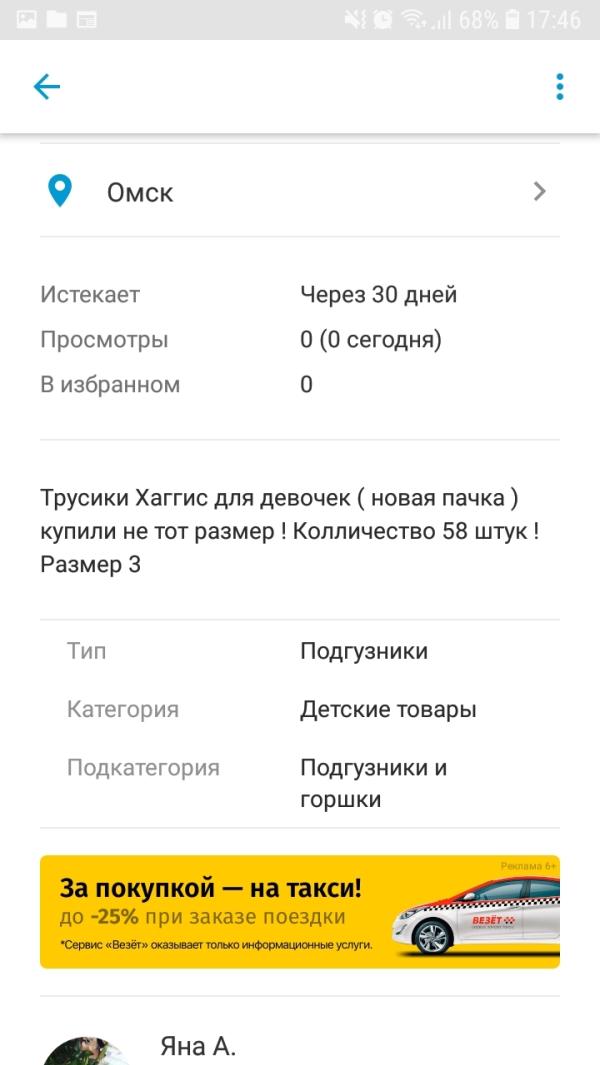Tap the Wi-Fi signal icon
600x1065 pixels.
click(x=414, y=20)
